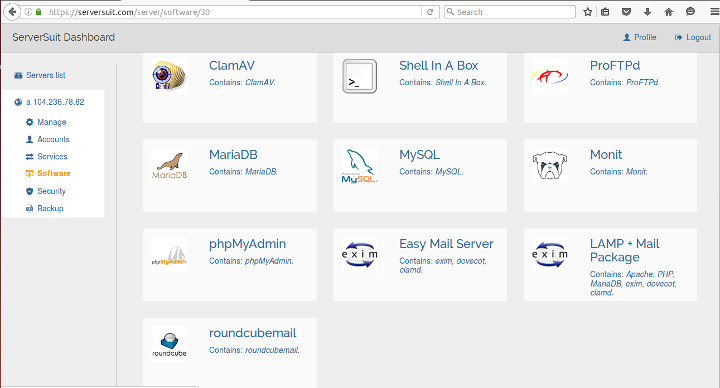The image size is (720, 388).
Task: Open the roundcubemail package title
Action: pyautogui.click(x=253, y=333)
